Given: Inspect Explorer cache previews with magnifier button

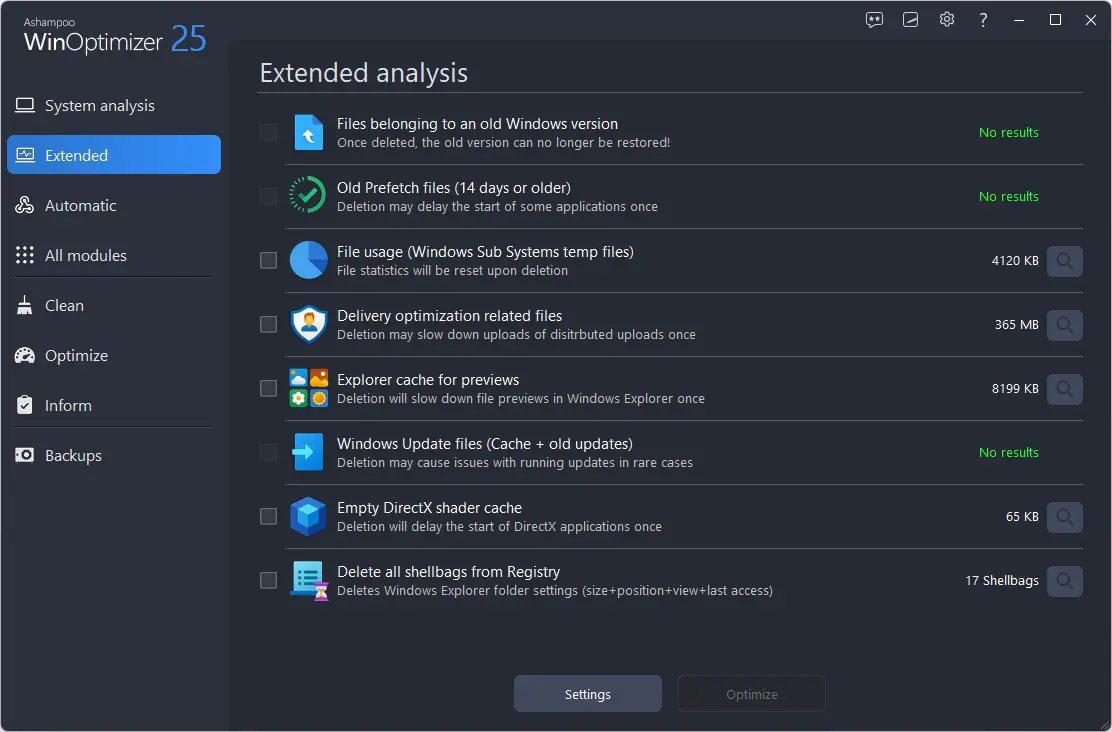Looking at the screenshot, I should pos(1064,389).
